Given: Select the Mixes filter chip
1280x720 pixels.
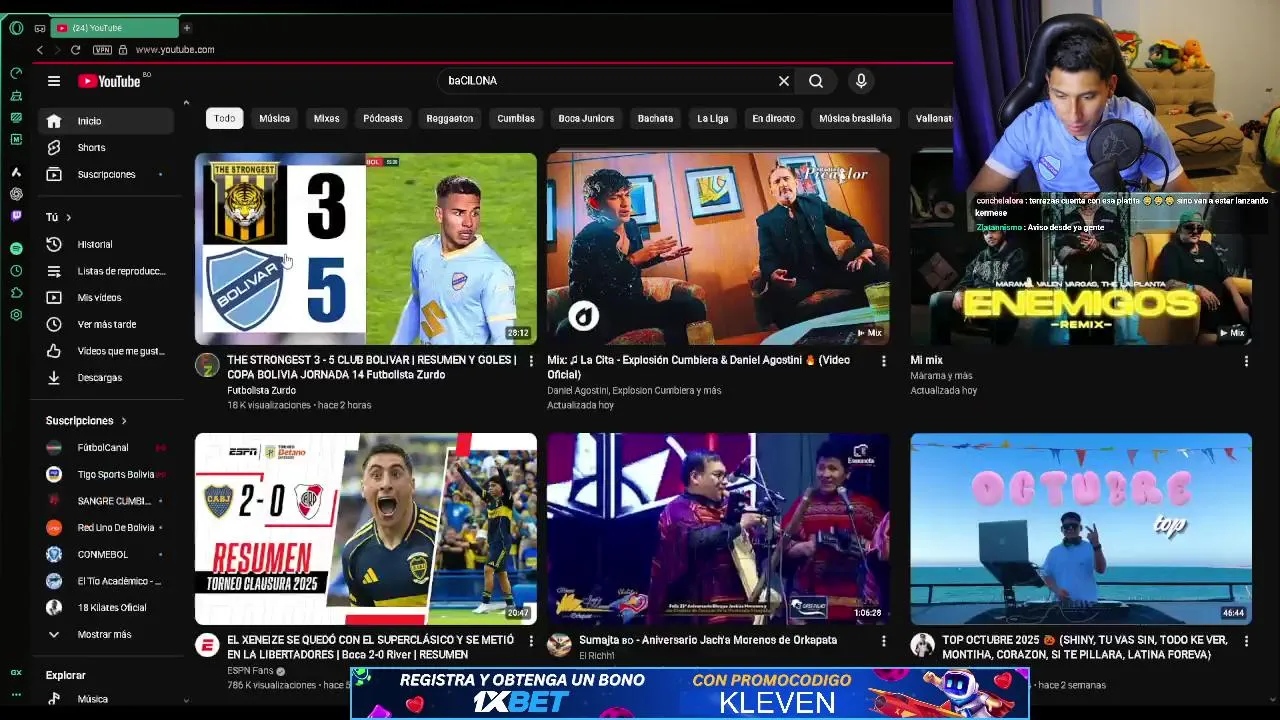Looking at the screenshot, I should tap(327, 118).
